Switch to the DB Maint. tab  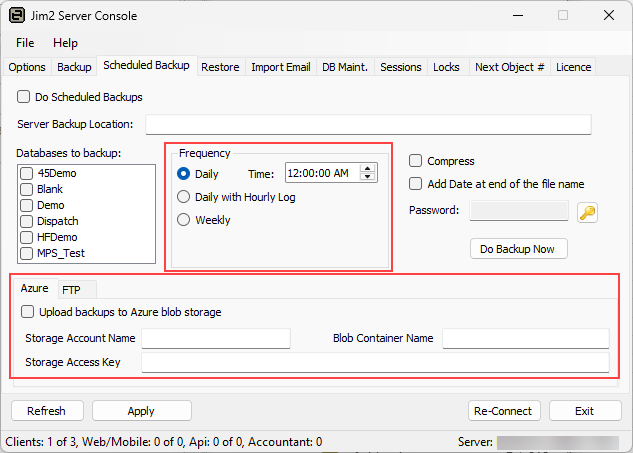coord(345,67)
